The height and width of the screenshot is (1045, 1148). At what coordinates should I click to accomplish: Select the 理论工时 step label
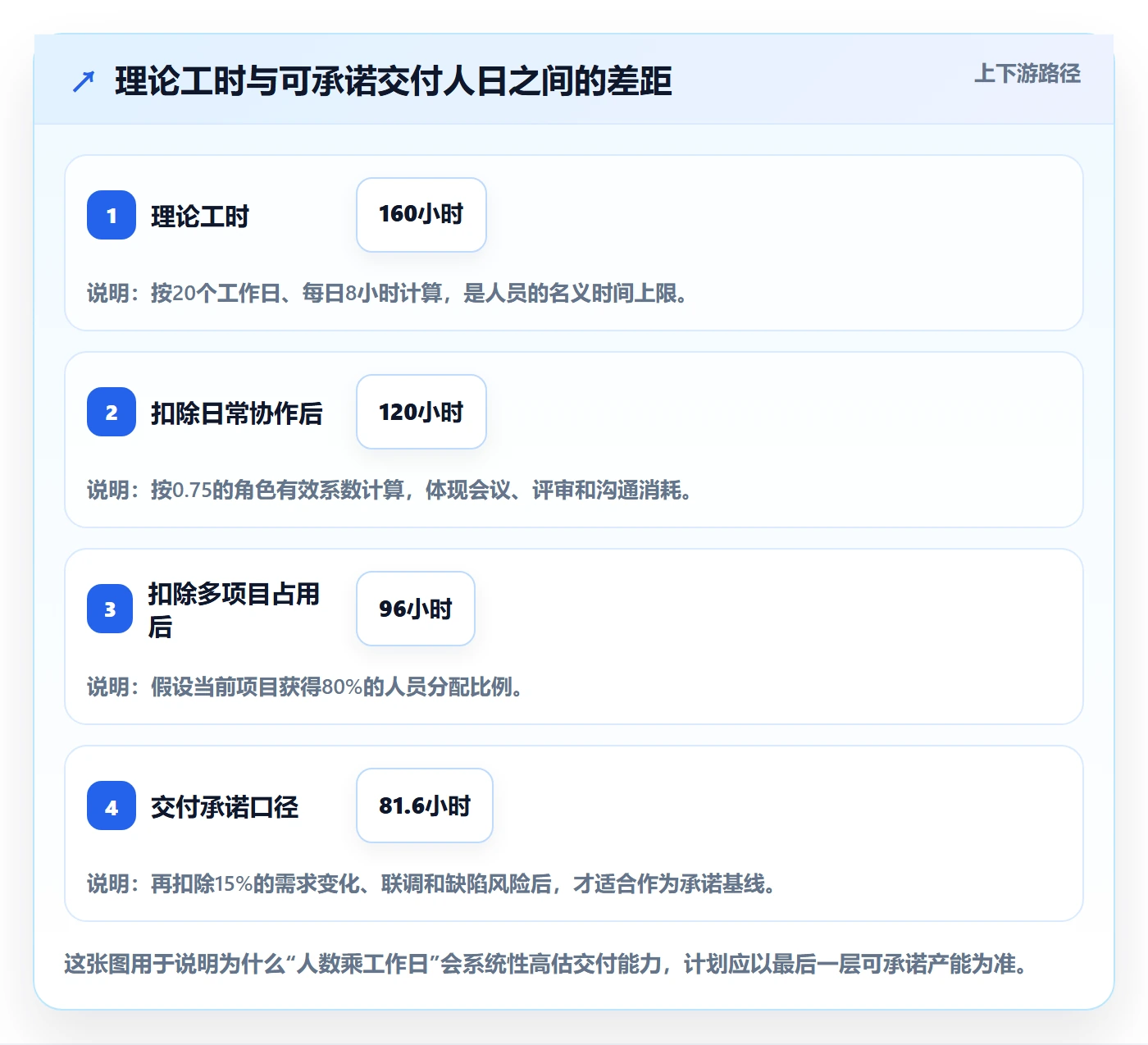point(200,217)
